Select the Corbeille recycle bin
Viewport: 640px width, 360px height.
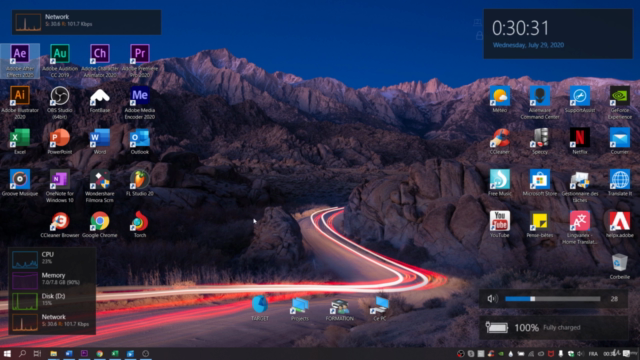coord(620,266)
